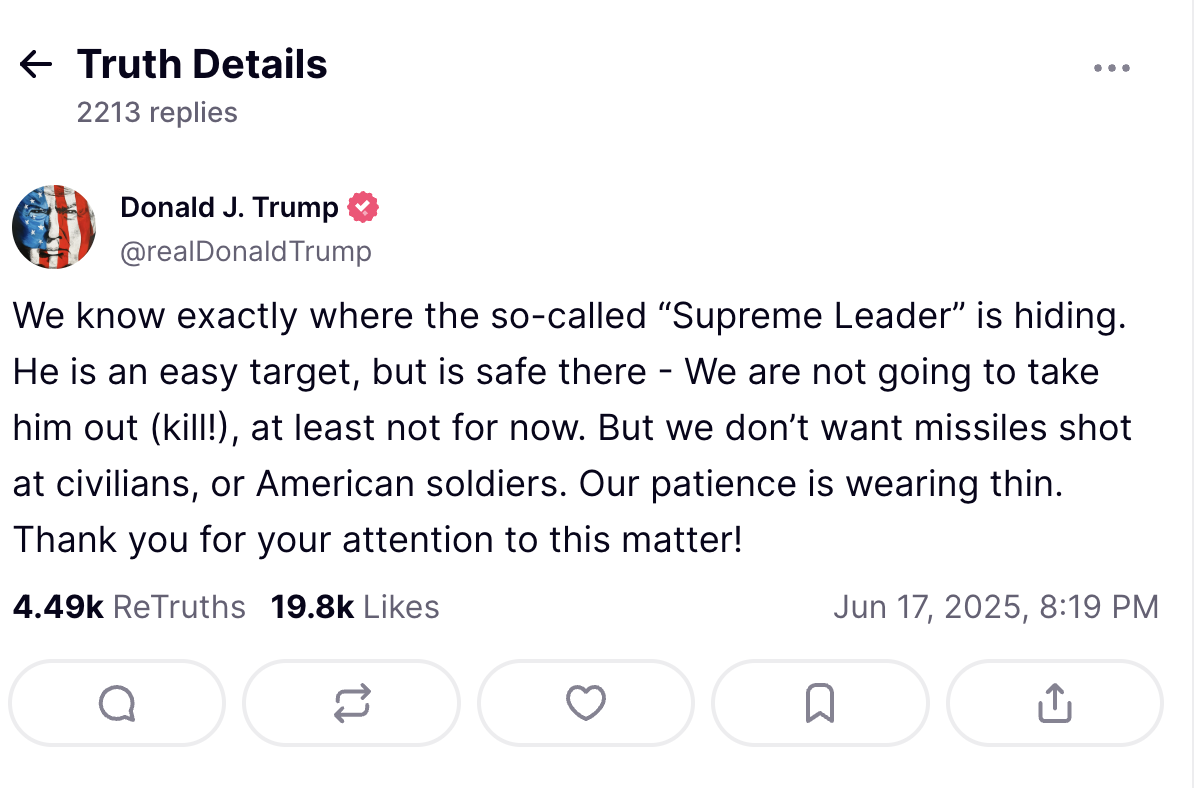Image resolution: width=1202 pixels, height=788 pixels.
Task: Click Donald J. Trump's flag profile avatar
Action: coord(54,227)
